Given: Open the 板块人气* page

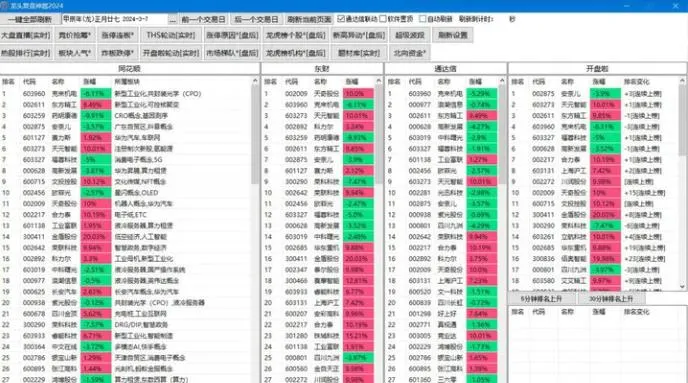Looking at the screenshot, I should point(75,53).
